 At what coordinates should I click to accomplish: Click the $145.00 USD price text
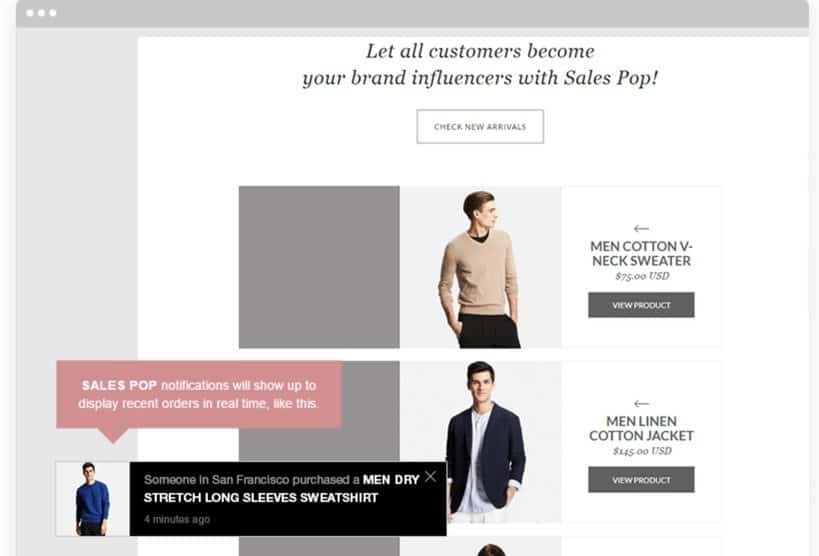coord(642,451)
